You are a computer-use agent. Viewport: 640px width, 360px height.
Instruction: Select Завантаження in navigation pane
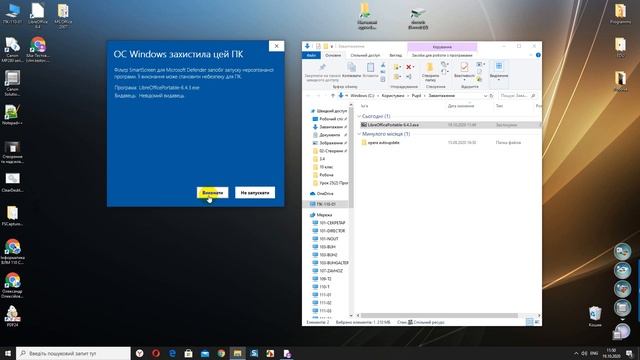pos(330,127)
